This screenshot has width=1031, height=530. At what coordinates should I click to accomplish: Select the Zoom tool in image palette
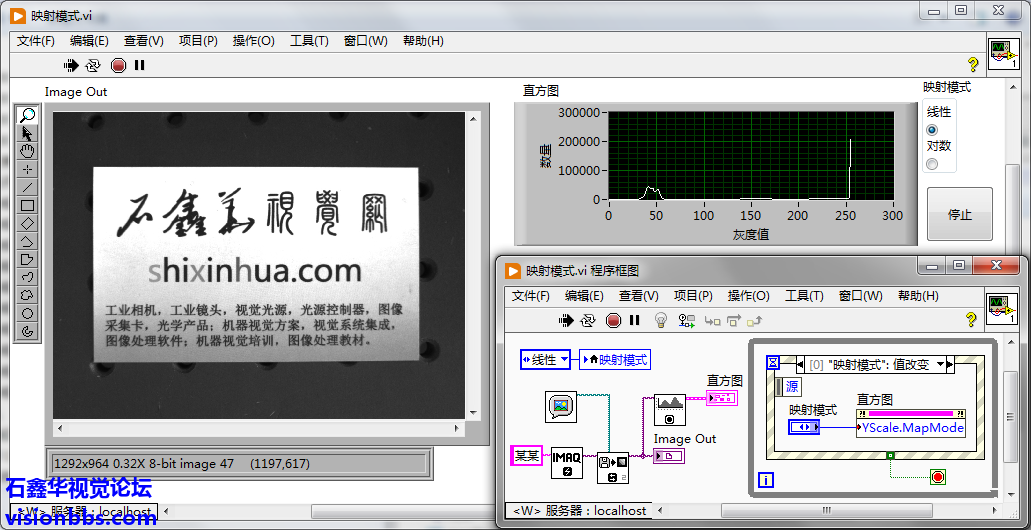[x=27, y=116]
